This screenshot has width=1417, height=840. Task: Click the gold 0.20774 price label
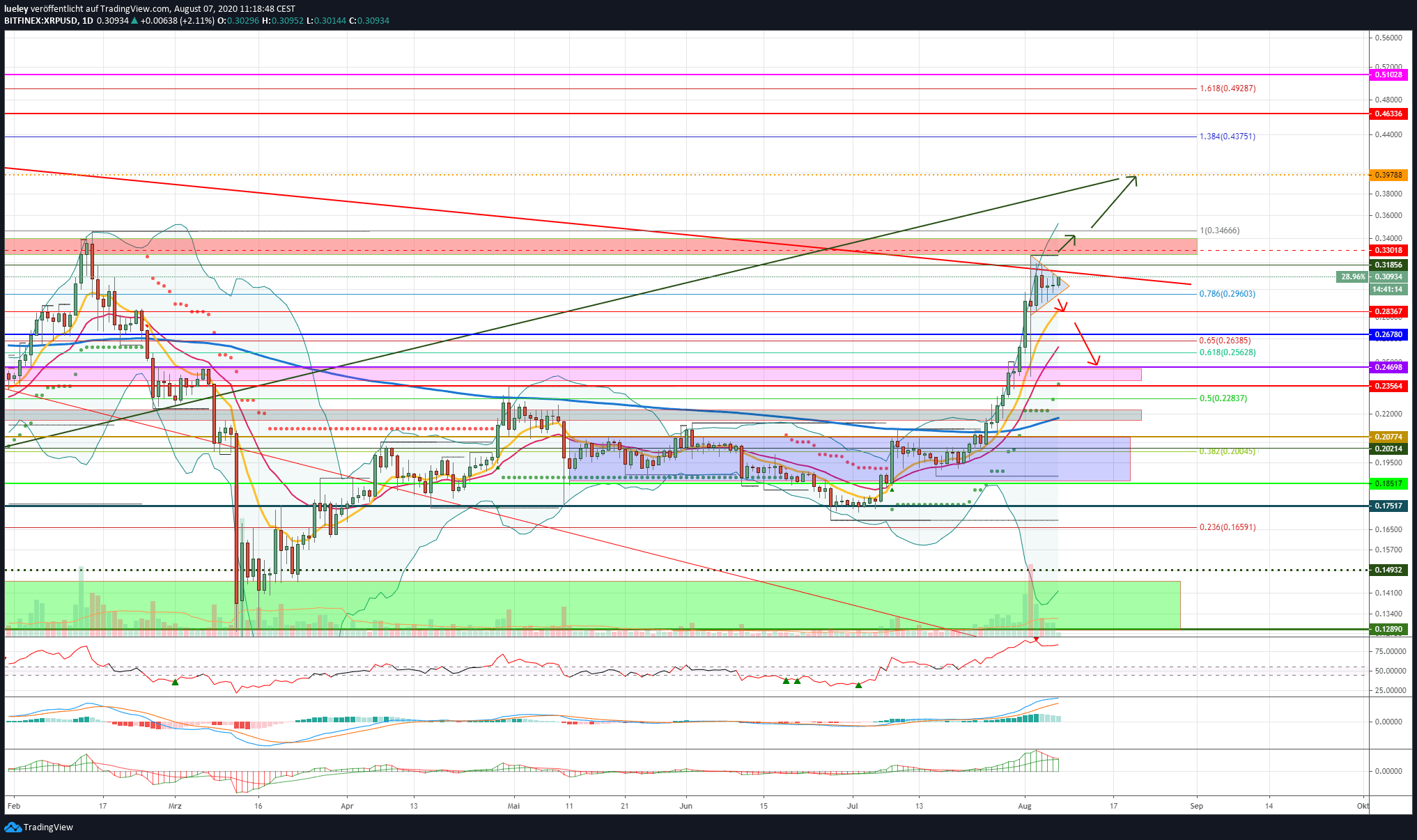[1388, 437]
